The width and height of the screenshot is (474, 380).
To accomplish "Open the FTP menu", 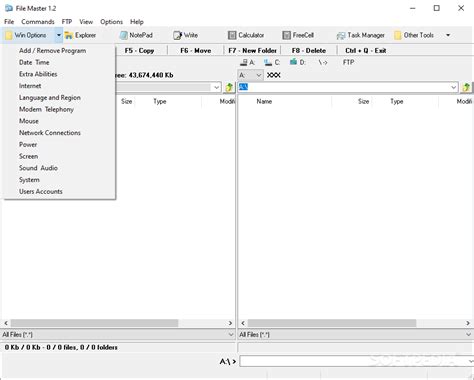I will pyautogui.click(x=67, y=22).
